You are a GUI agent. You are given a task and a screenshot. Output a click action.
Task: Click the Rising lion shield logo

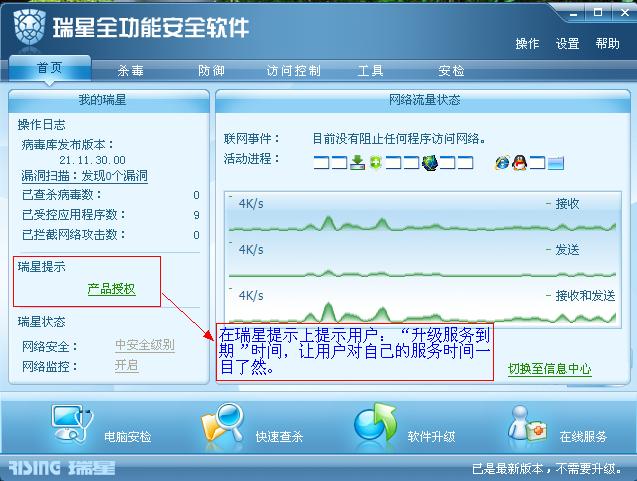pos(29,27)
